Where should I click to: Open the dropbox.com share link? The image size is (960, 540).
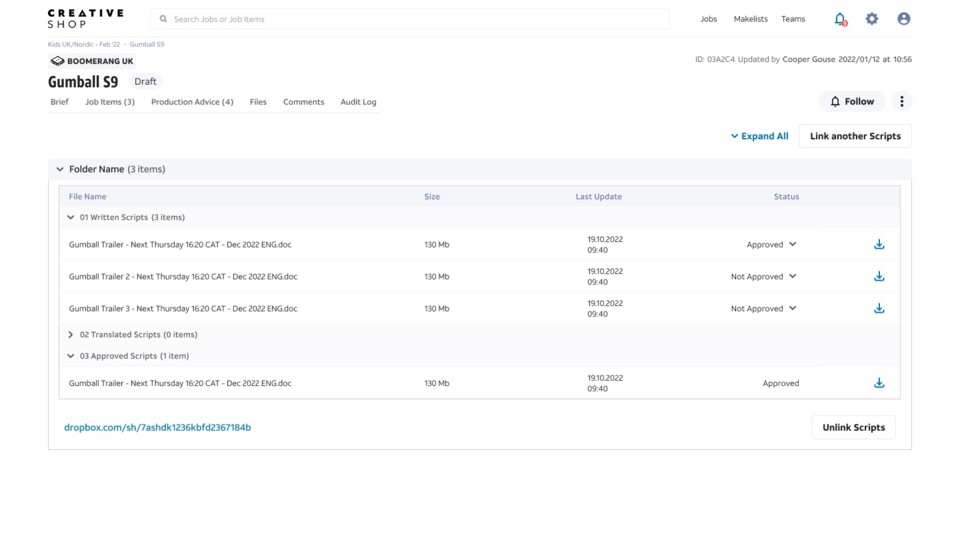(x=157, y=427)
